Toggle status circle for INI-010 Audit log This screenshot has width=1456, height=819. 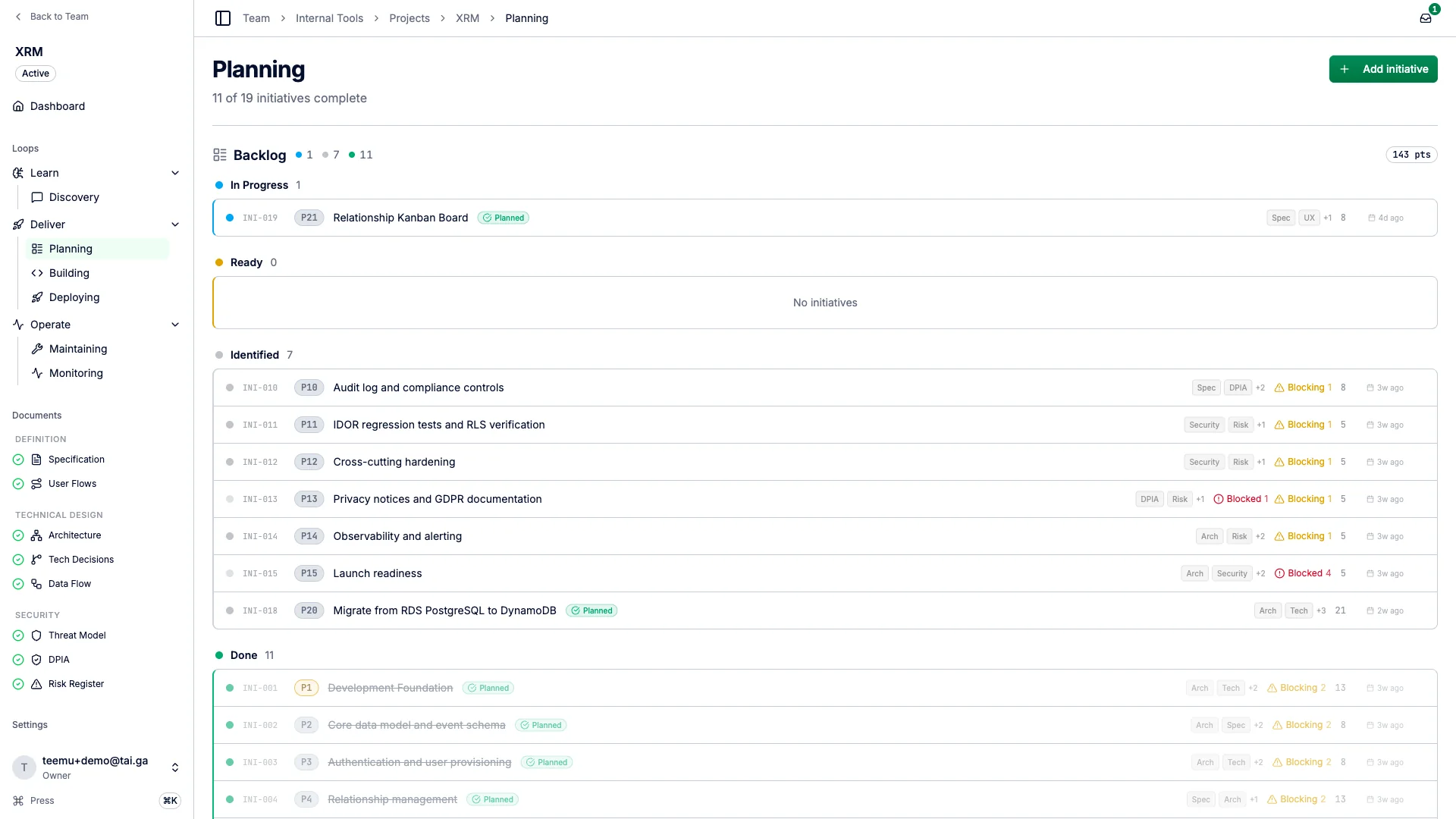click(230, 388)
